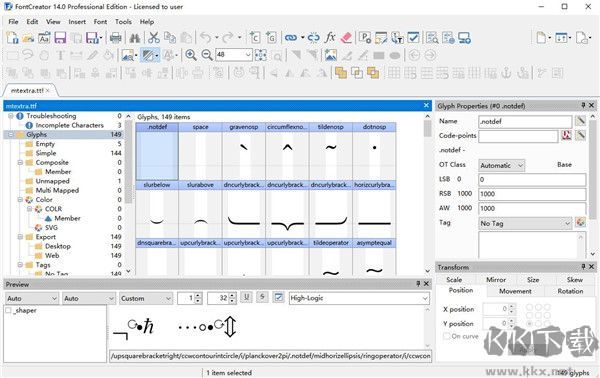Click the Exclusion contours icon
Screen dimensions: 600x378
373,73
